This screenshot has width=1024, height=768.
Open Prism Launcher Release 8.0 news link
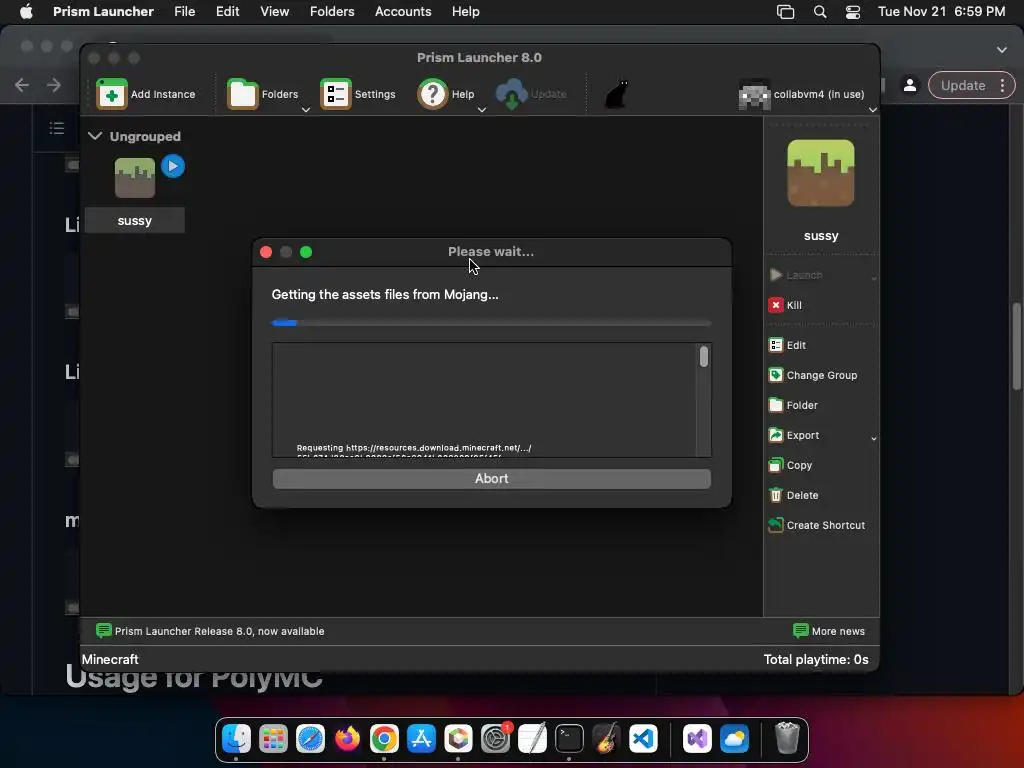click(x=219, y=631)
